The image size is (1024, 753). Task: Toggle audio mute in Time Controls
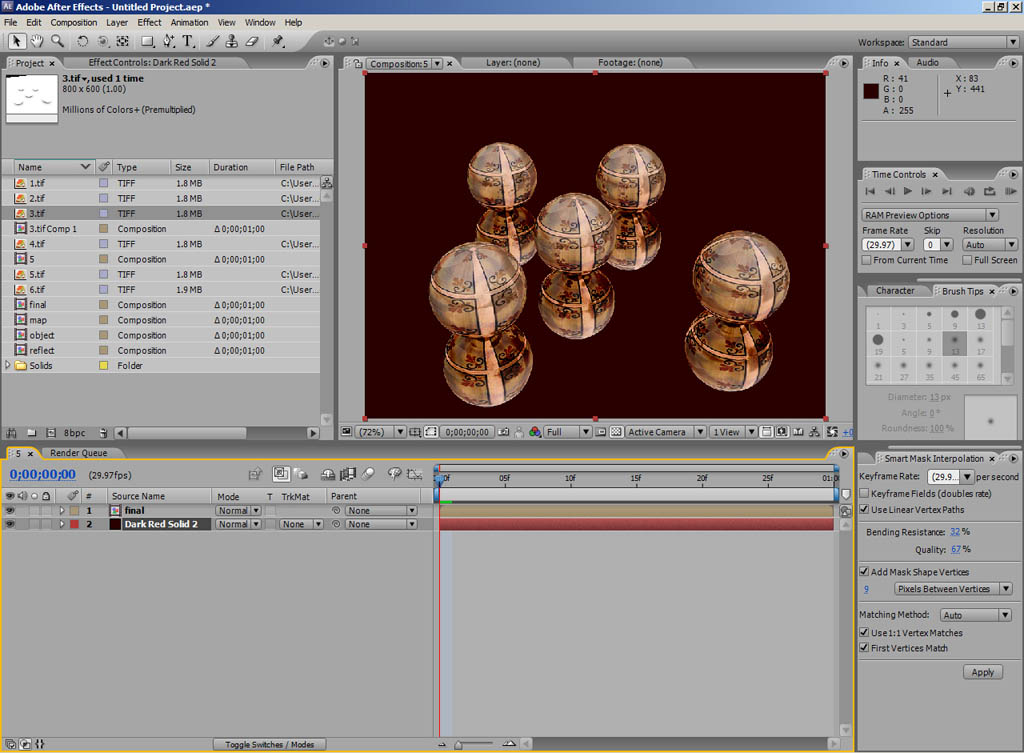[969, 191]
